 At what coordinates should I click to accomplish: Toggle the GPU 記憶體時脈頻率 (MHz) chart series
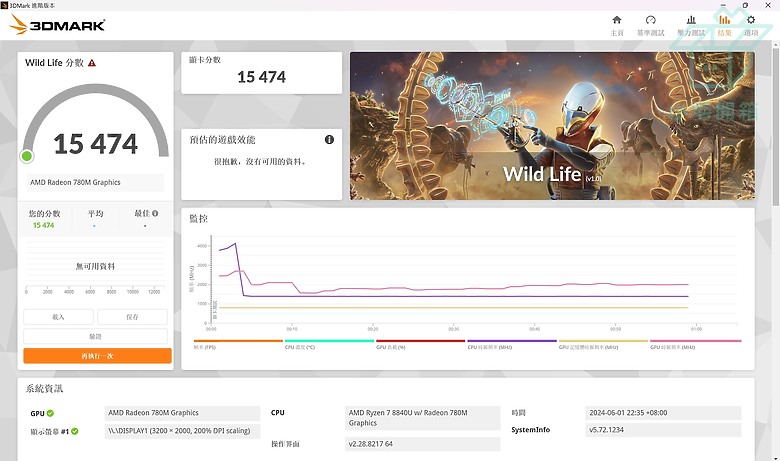point(603,344)
